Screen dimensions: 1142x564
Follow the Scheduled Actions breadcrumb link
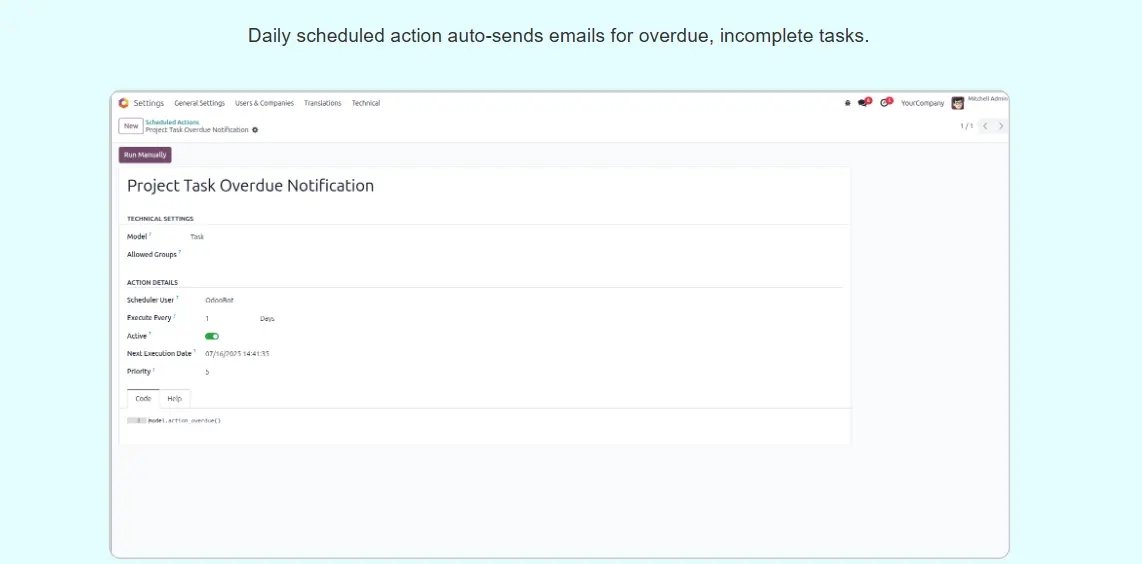[x=172, y=122]
